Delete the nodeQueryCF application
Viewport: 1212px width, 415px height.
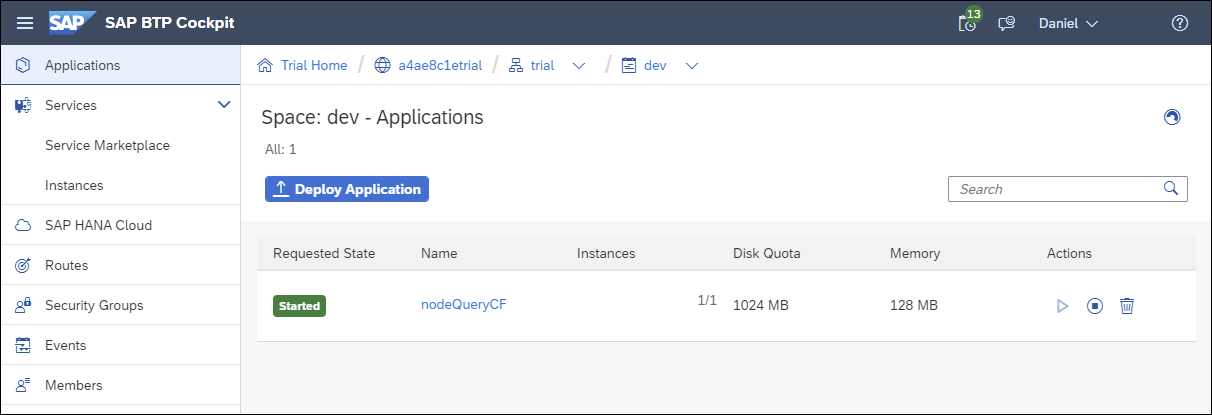point(1127,305)
